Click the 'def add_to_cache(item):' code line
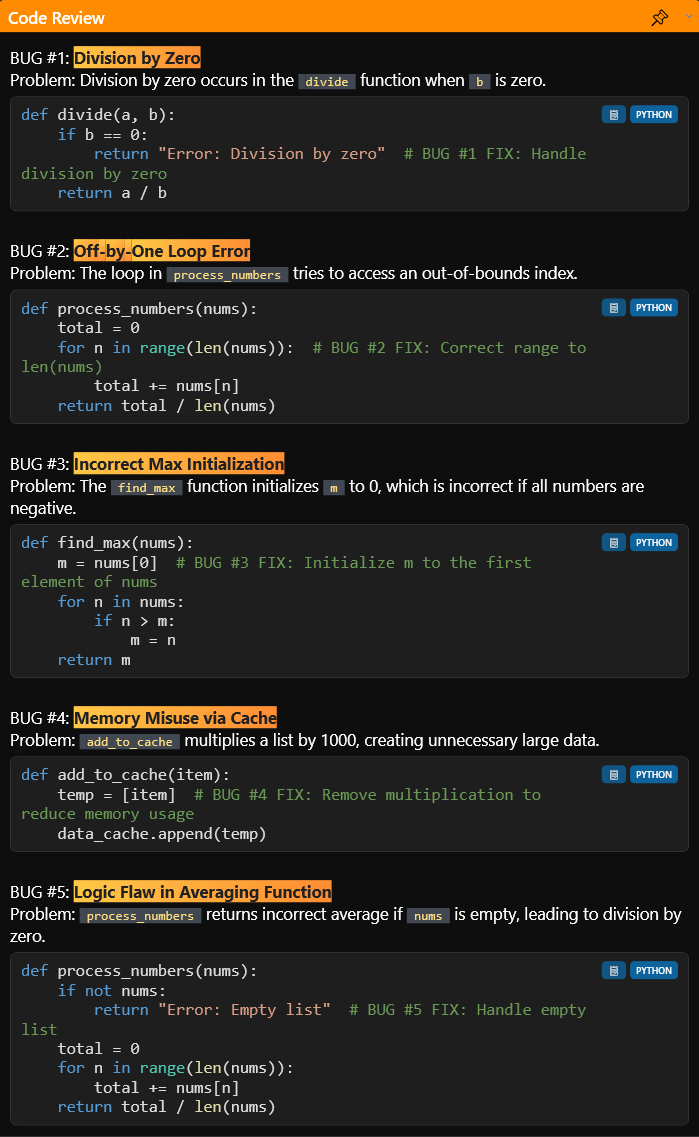 point(125,774)
